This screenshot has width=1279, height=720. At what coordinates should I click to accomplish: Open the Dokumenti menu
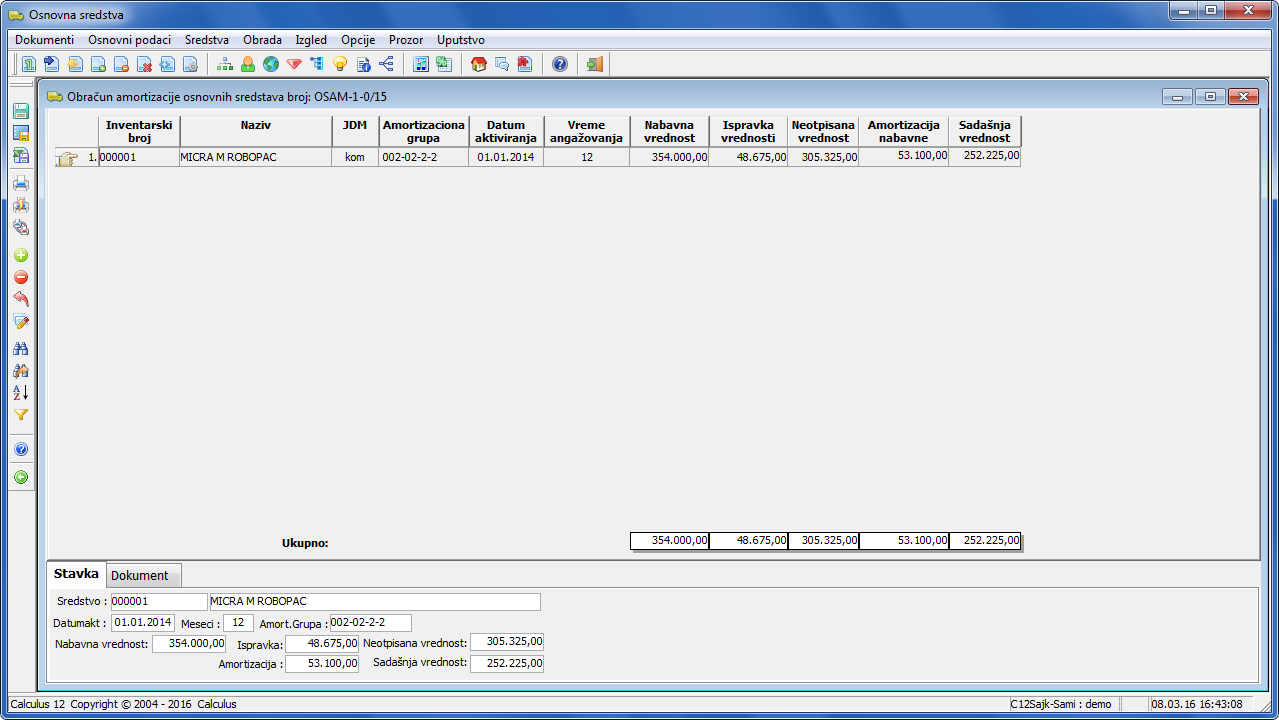(44, 40)
